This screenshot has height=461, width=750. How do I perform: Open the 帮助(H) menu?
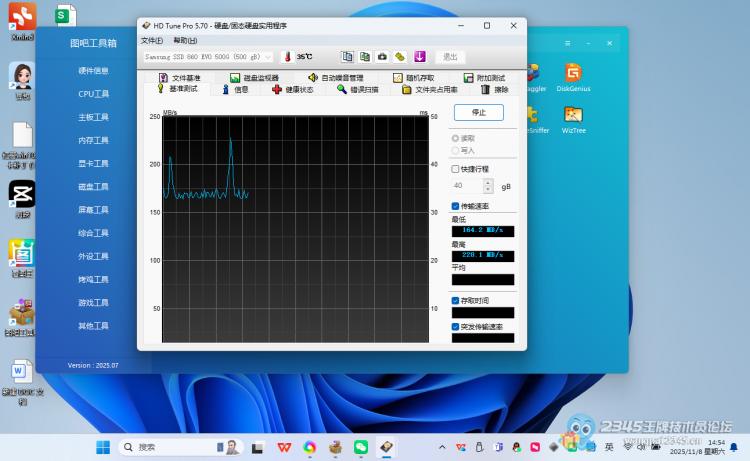click(x=185, y=41)
